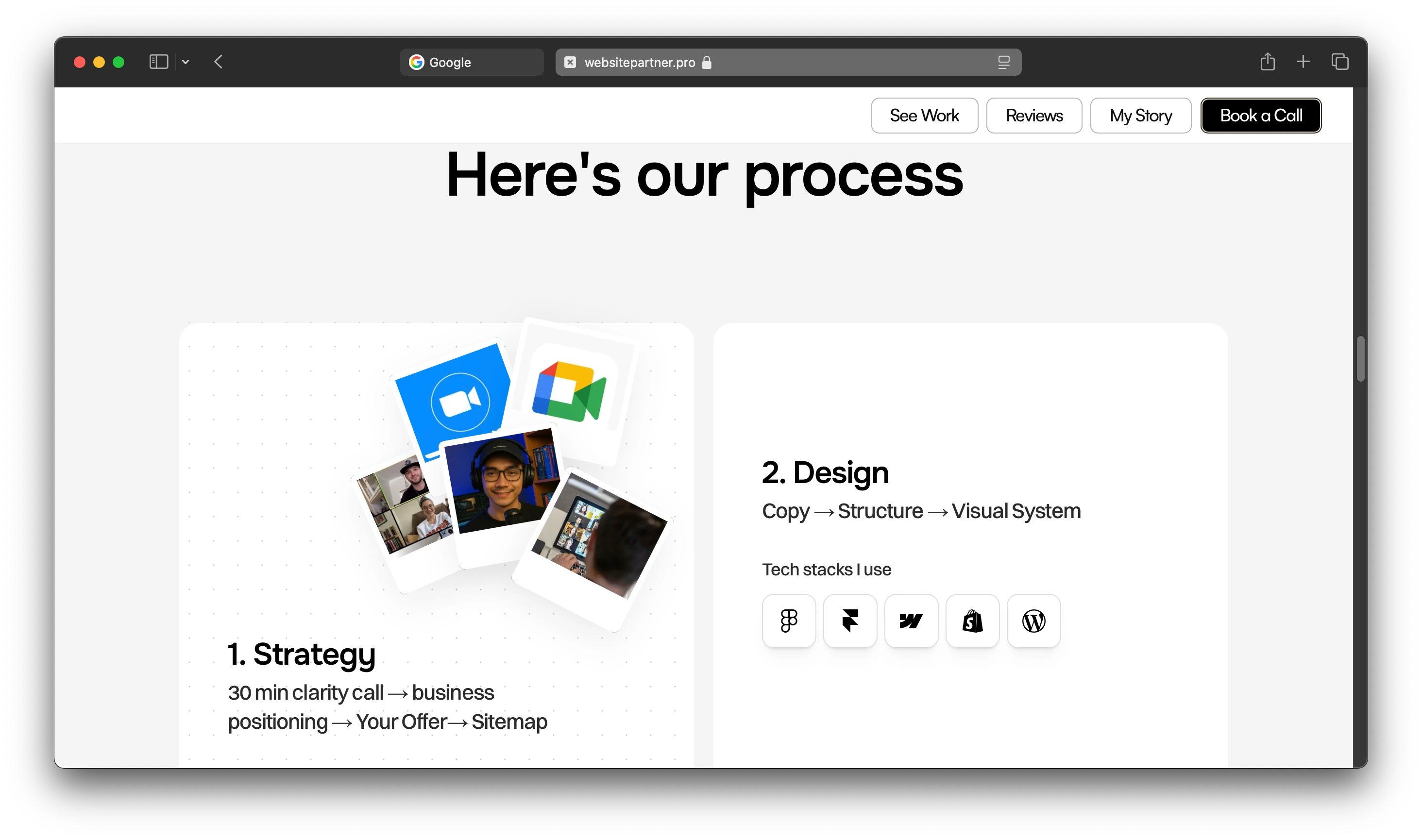The image size is (1422, 840).
Task: Click the Google search field
Action: (x=472, y=62)
